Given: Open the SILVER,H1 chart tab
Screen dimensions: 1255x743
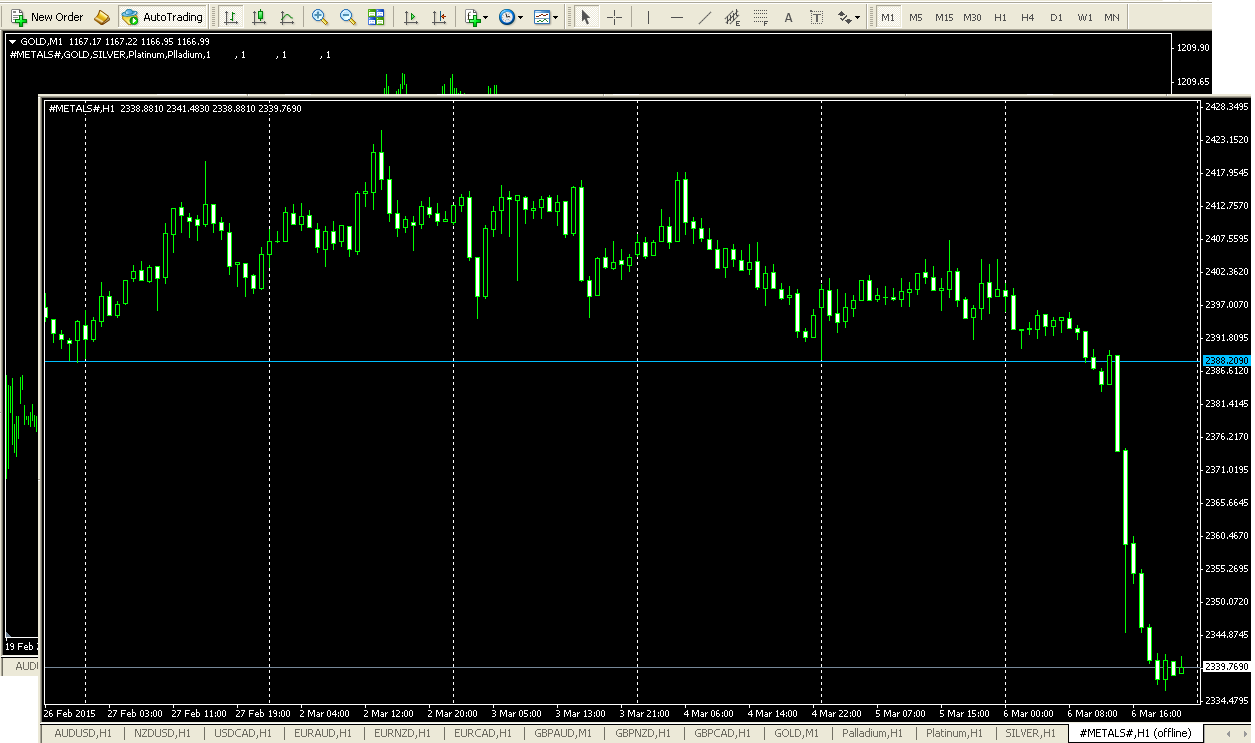Looking at the screenshot, I should click(1031, 733).
